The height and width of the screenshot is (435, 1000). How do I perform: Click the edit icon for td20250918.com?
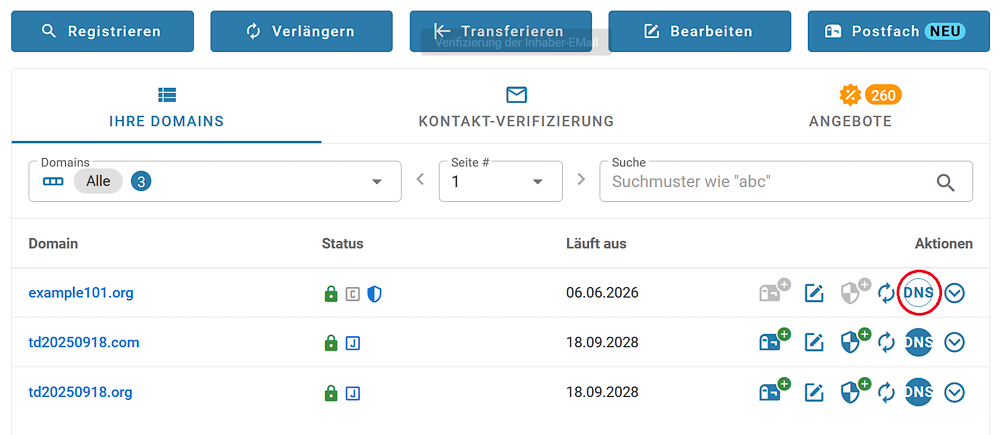click(x=814, y=343)
